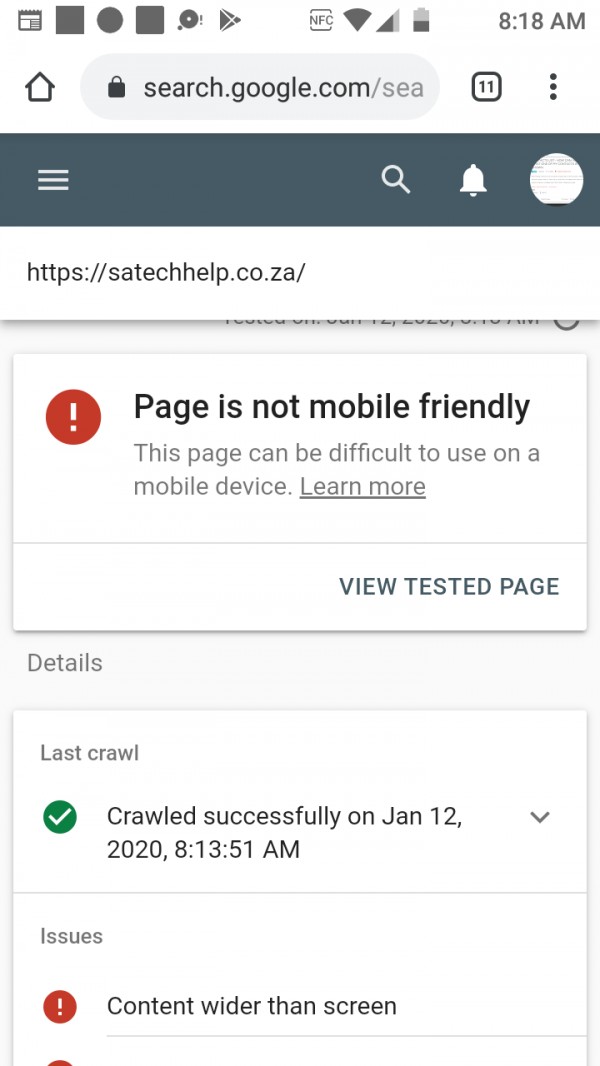Screen dimensions: 600x1066
Task: Open the hamburger navigation menu
Action: [x=53, y=180]
